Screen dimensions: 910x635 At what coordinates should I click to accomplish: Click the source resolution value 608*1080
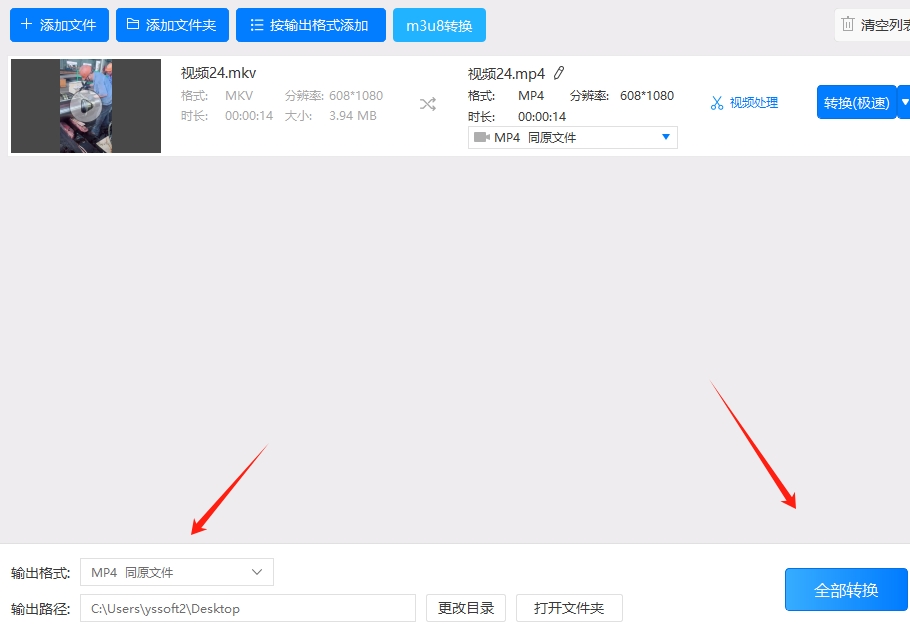pos(356,95)
